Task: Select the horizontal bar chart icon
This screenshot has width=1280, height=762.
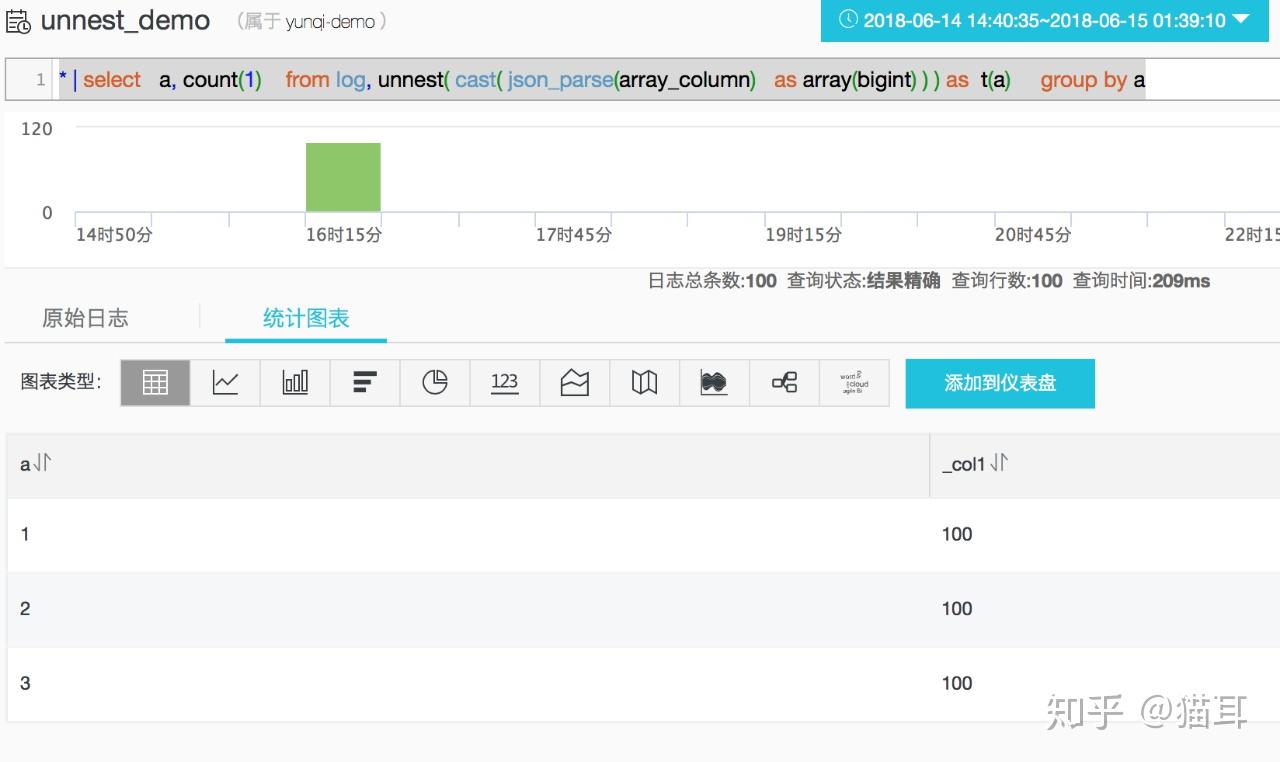Action: pos(364,382)
